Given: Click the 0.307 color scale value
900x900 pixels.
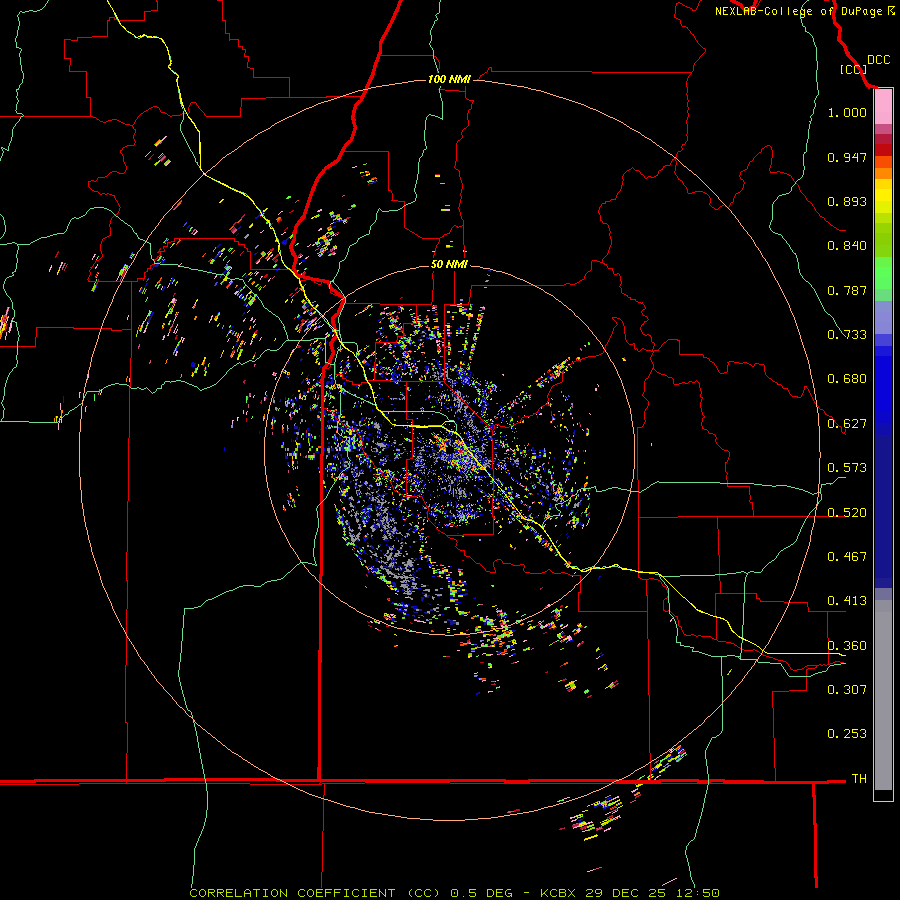Looking at the screenshot, I should (x=847, y=690).
